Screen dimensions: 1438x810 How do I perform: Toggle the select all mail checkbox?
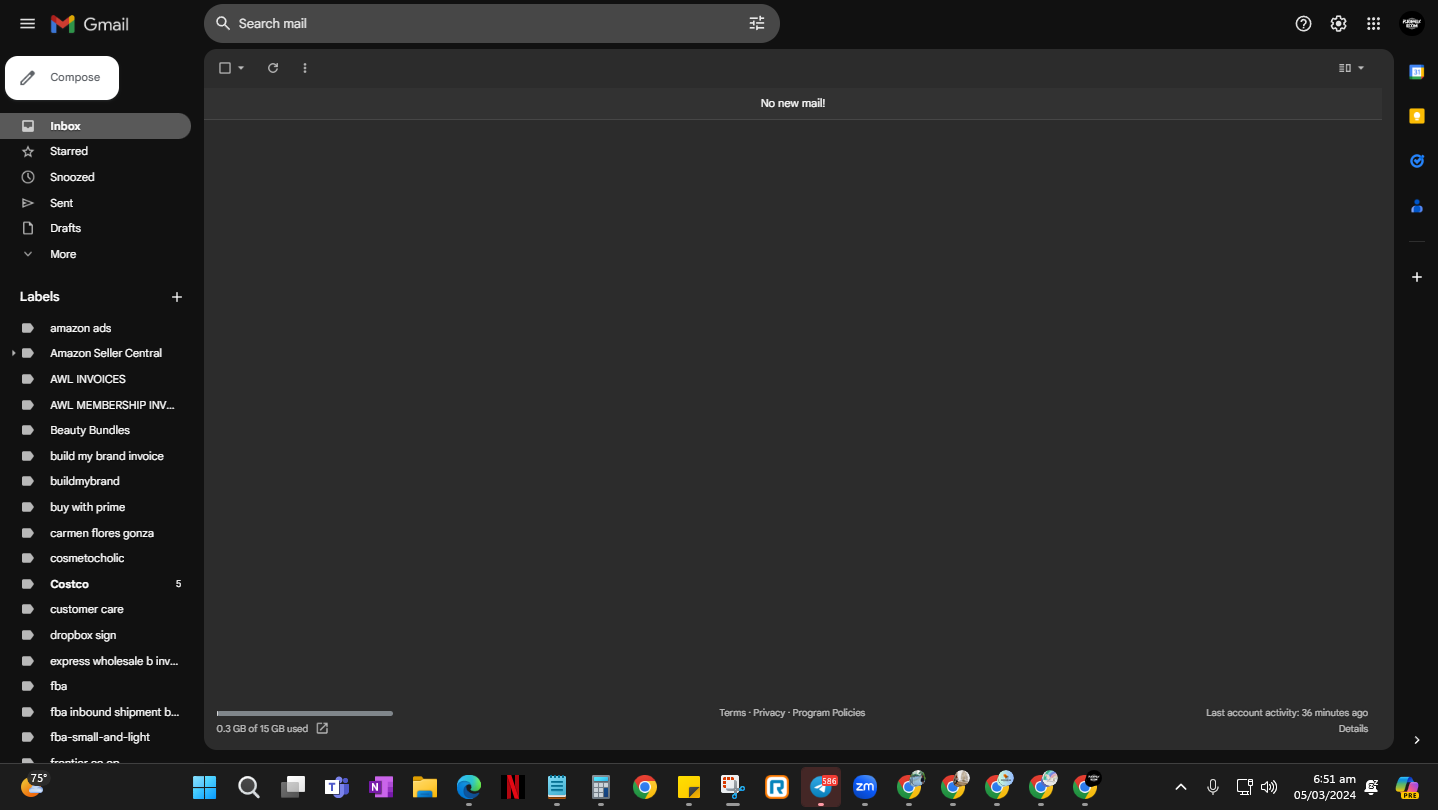(225, 68)
